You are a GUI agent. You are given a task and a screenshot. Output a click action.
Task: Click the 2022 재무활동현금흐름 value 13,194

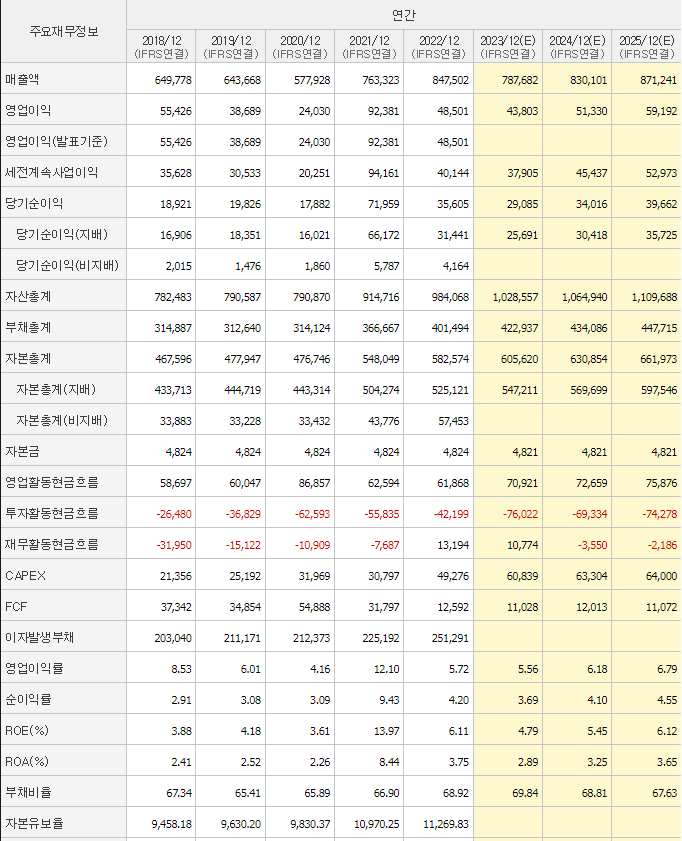453,545
